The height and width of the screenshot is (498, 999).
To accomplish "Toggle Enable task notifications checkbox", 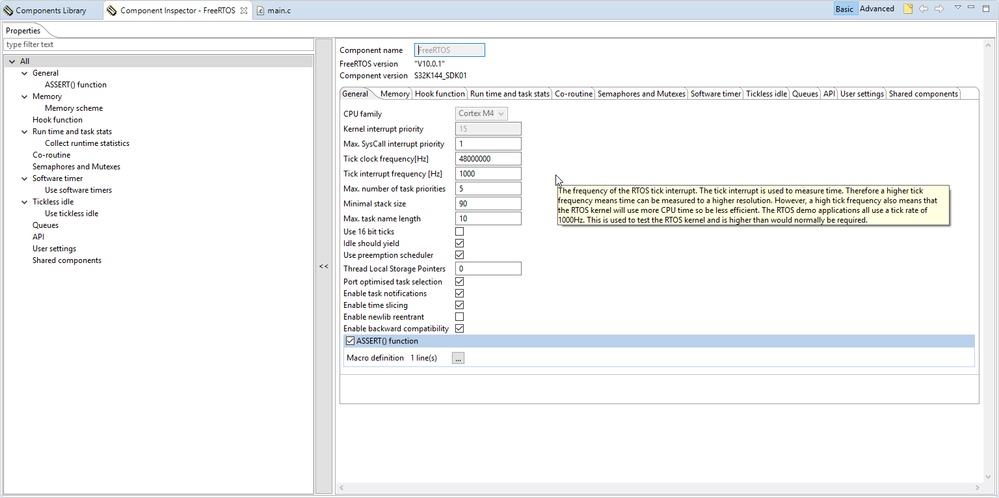I will point(459,293).
